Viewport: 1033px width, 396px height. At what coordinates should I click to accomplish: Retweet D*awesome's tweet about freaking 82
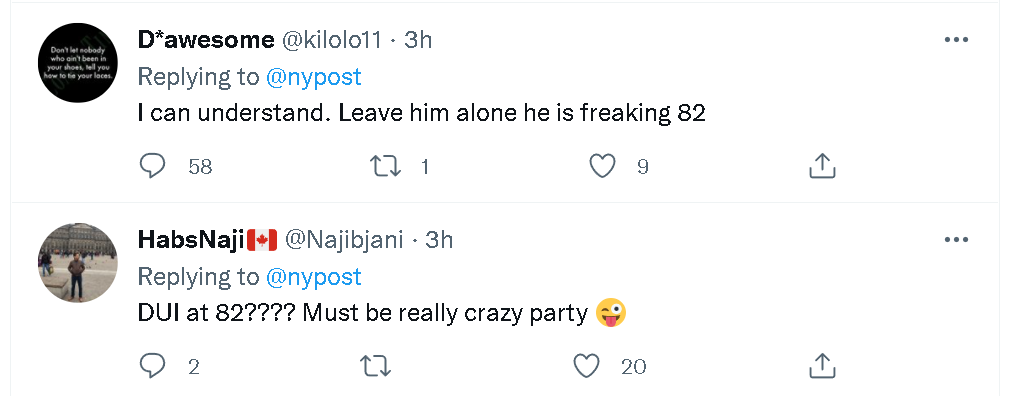click(385, 166)
